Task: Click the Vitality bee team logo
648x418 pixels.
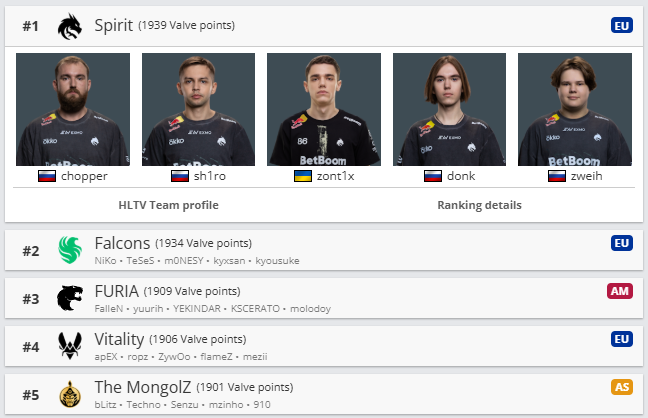Action: (70, 346)
